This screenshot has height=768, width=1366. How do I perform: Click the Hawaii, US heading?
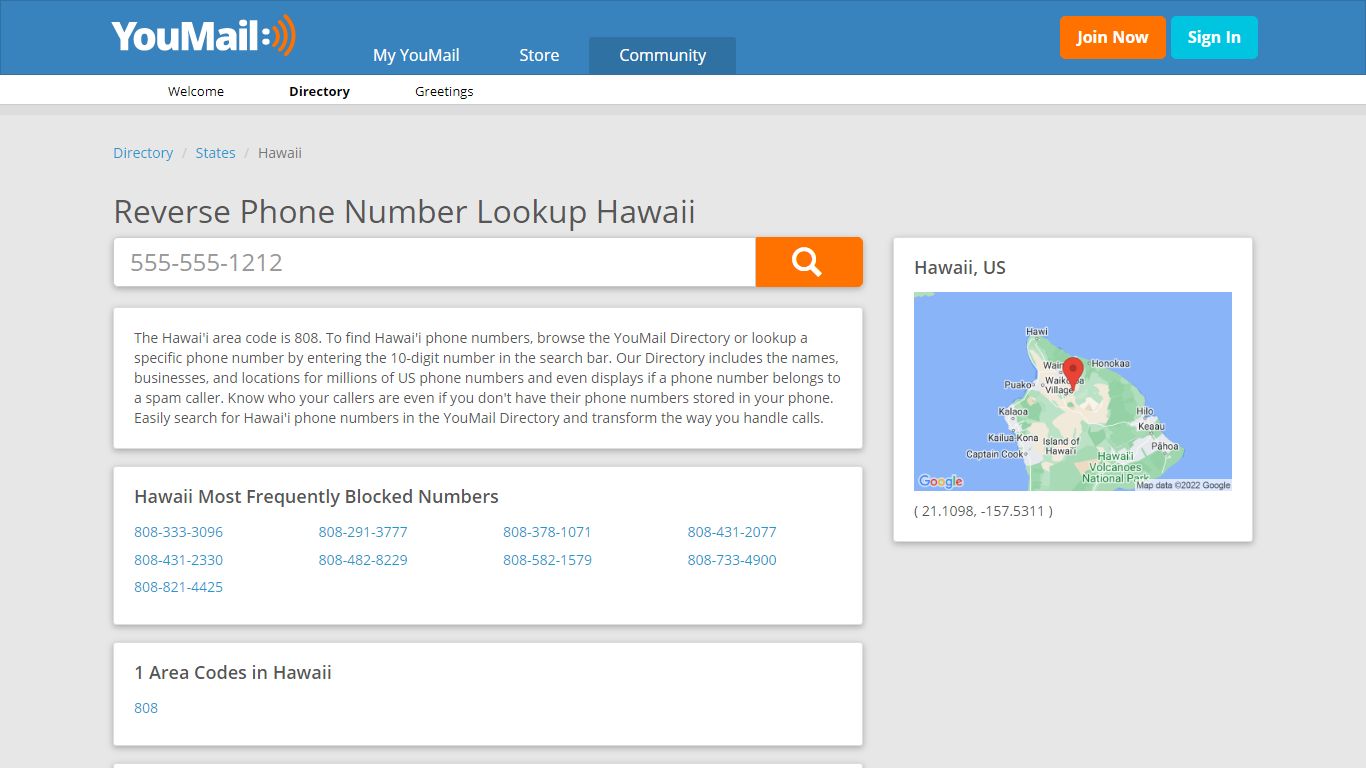960,267
